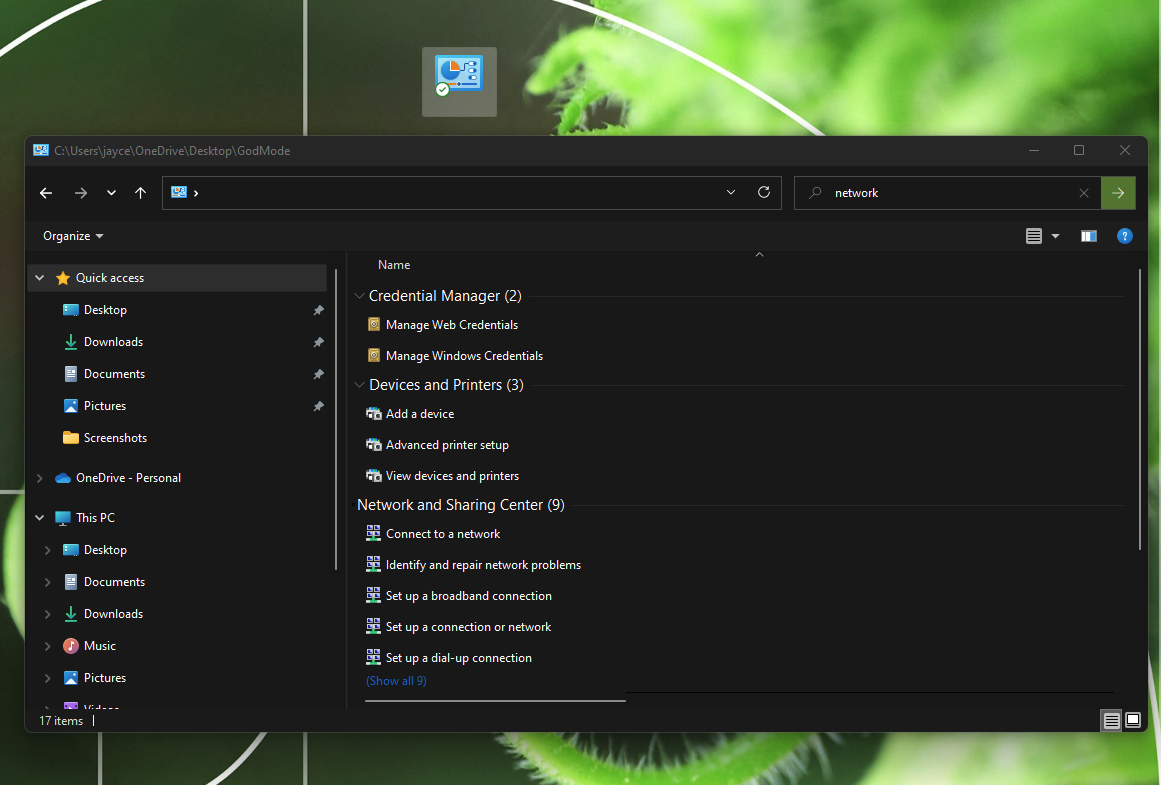Screen dimensions: 1161x785
Task: Select OneDrive - Personal
Action: point(128,478)
